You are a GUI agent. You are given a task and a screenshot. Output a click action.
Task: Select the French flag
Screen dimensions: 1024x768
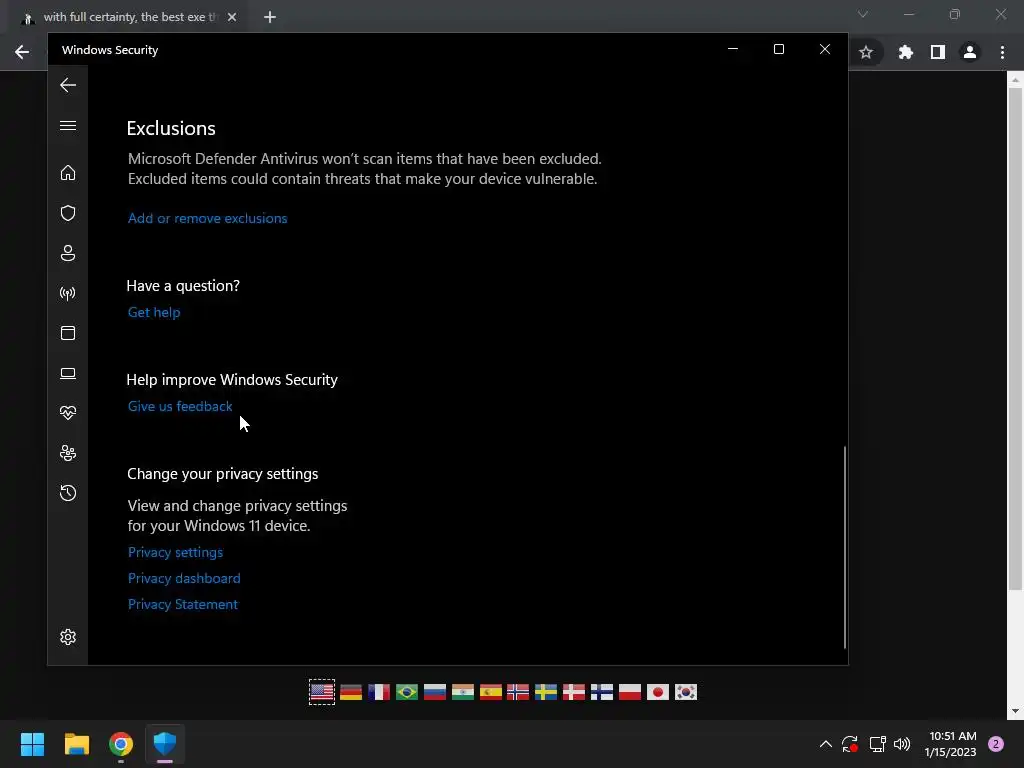[x=379, y=692]
